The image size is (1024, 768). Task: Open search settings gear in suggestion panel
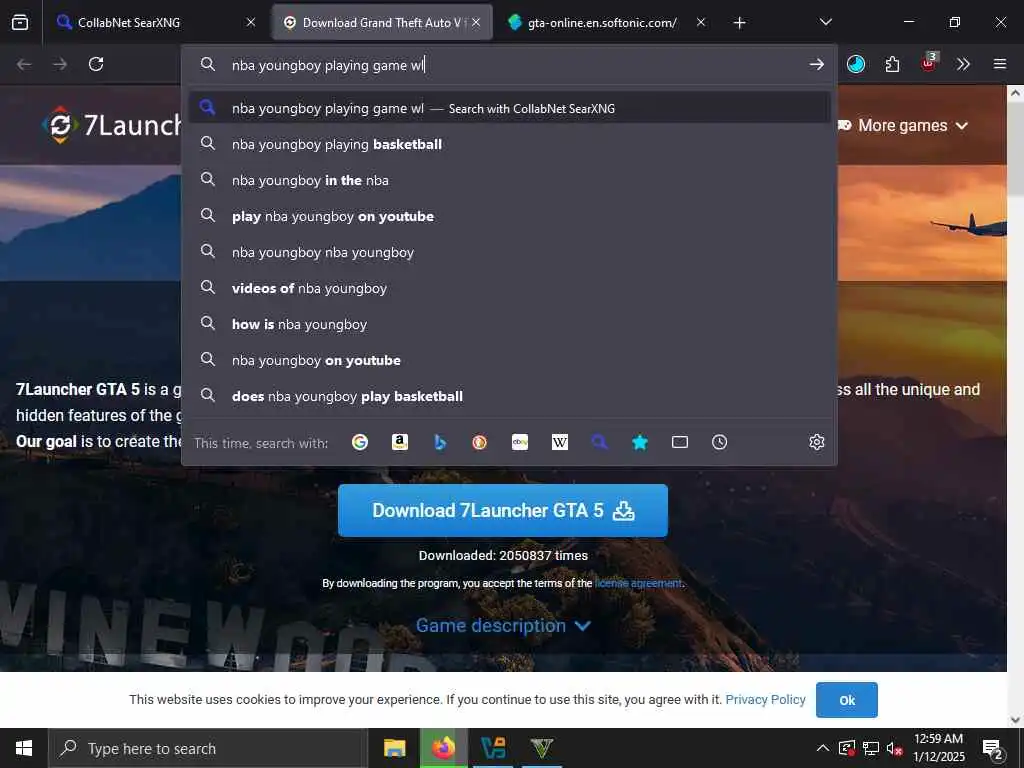(x=816, y=442)
